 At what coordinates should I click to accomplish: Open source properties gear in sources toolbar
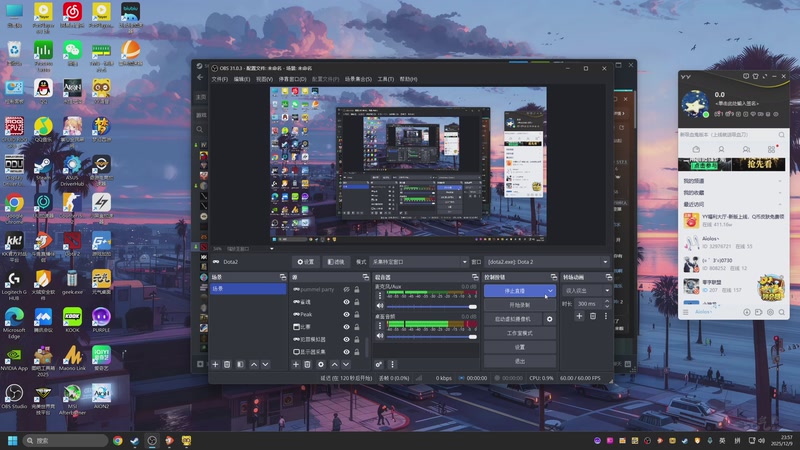pyautogui.click(x=320, y=364)
